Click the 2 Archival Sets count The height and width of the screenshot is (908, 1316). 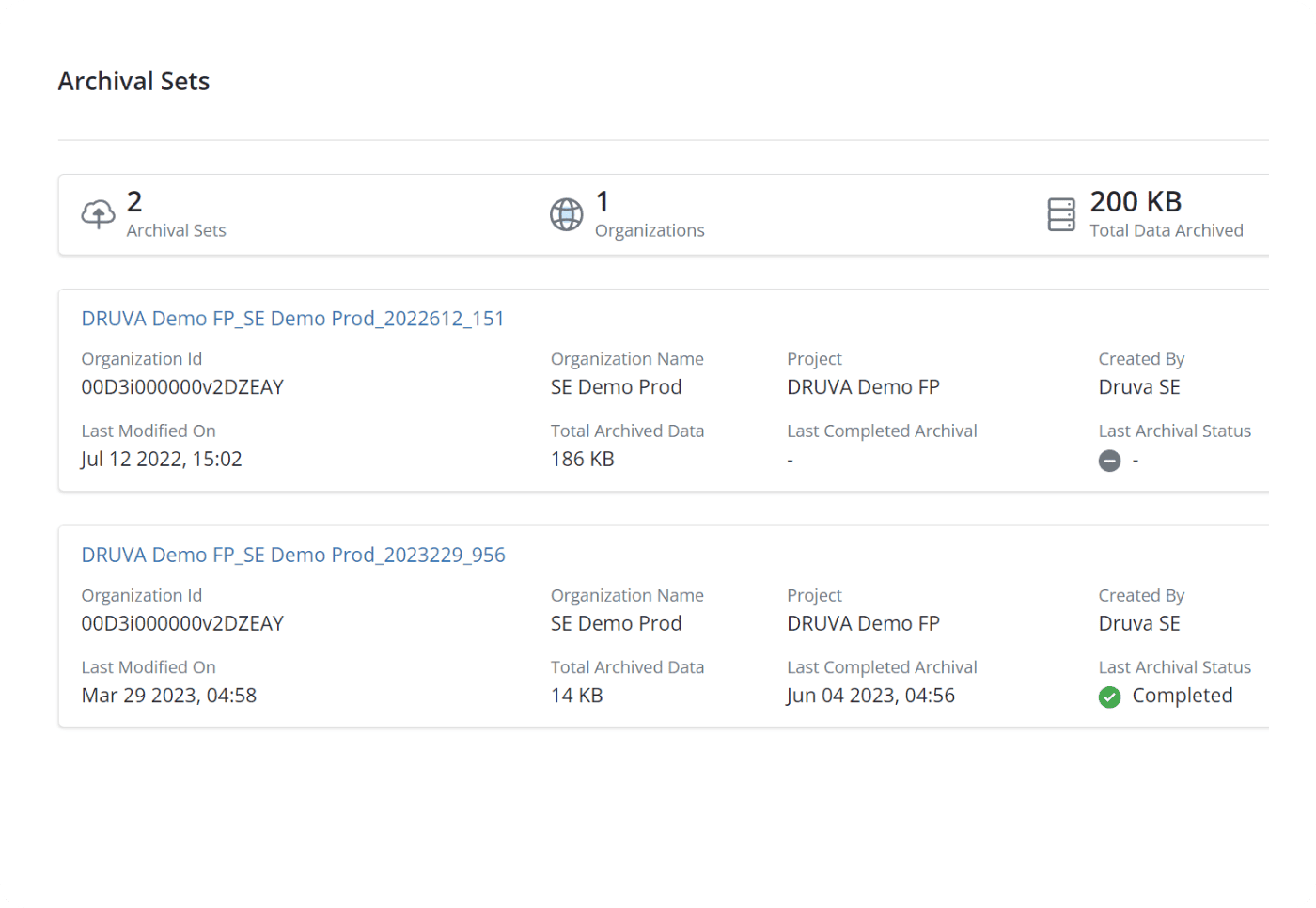point(134,201)
